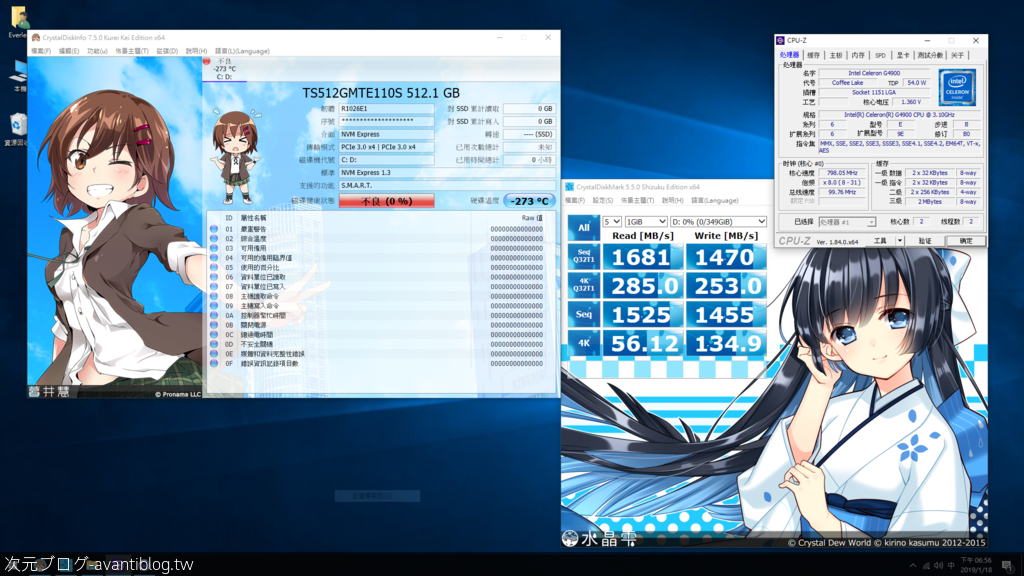Click the CrystalDiskMark title bar app icon
This screenshot has height=576, width=1024.
pos(569,187)
